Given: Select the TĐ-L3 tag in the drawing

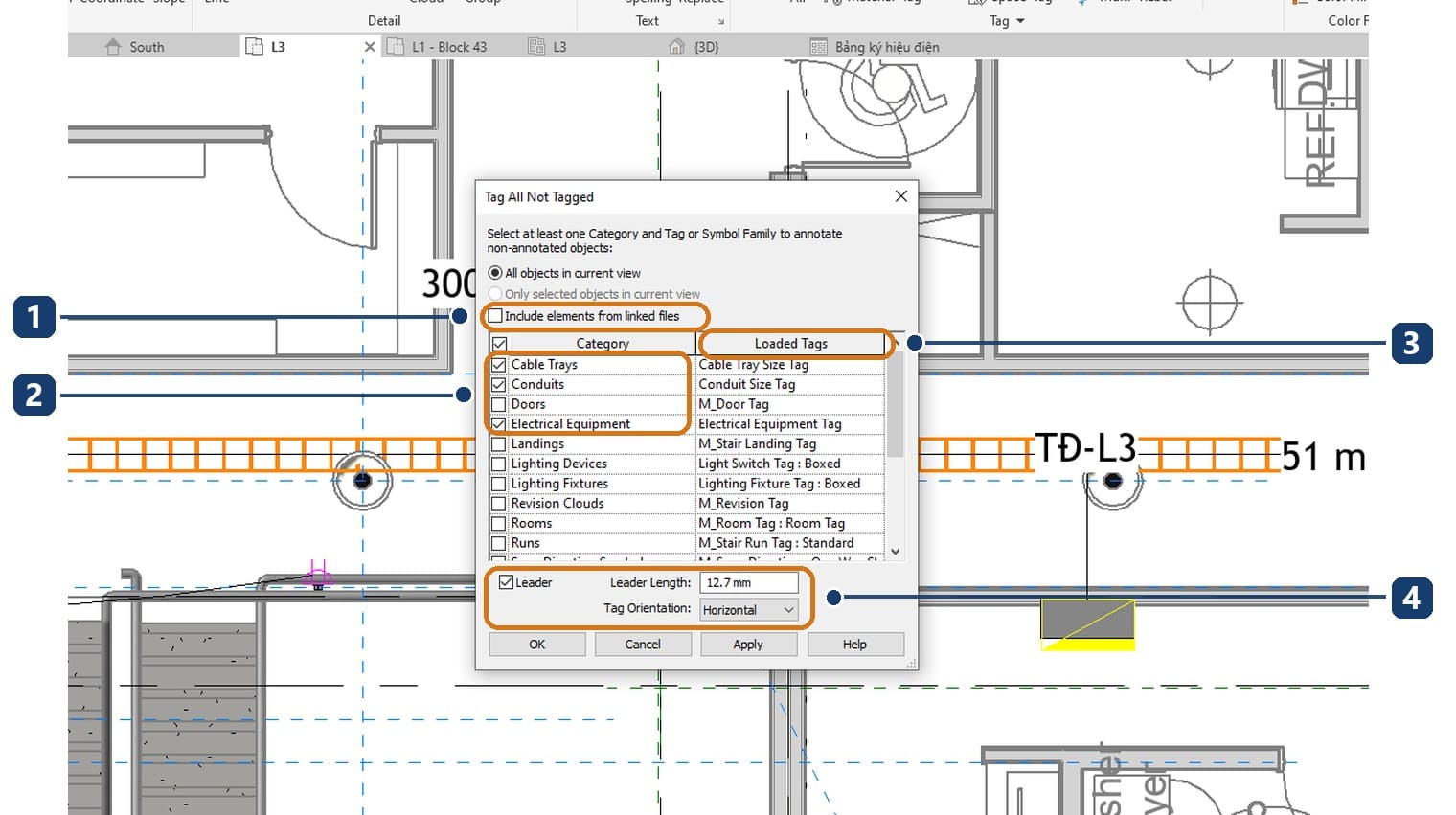Looking at the screenshot, I should [x=1085, y=448].
